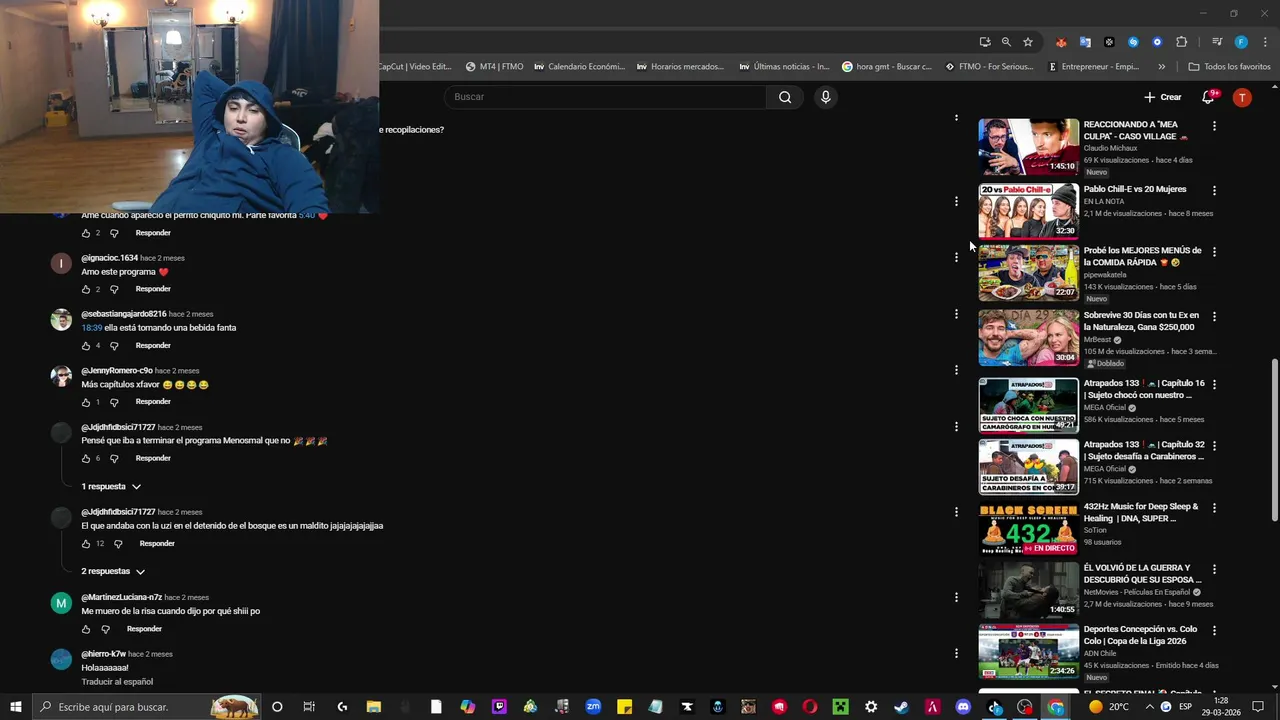The image size is (1280, 720).
Task: Like @ignacioc.1634's 'Amo este programa' comment
Action: [86, 289]
